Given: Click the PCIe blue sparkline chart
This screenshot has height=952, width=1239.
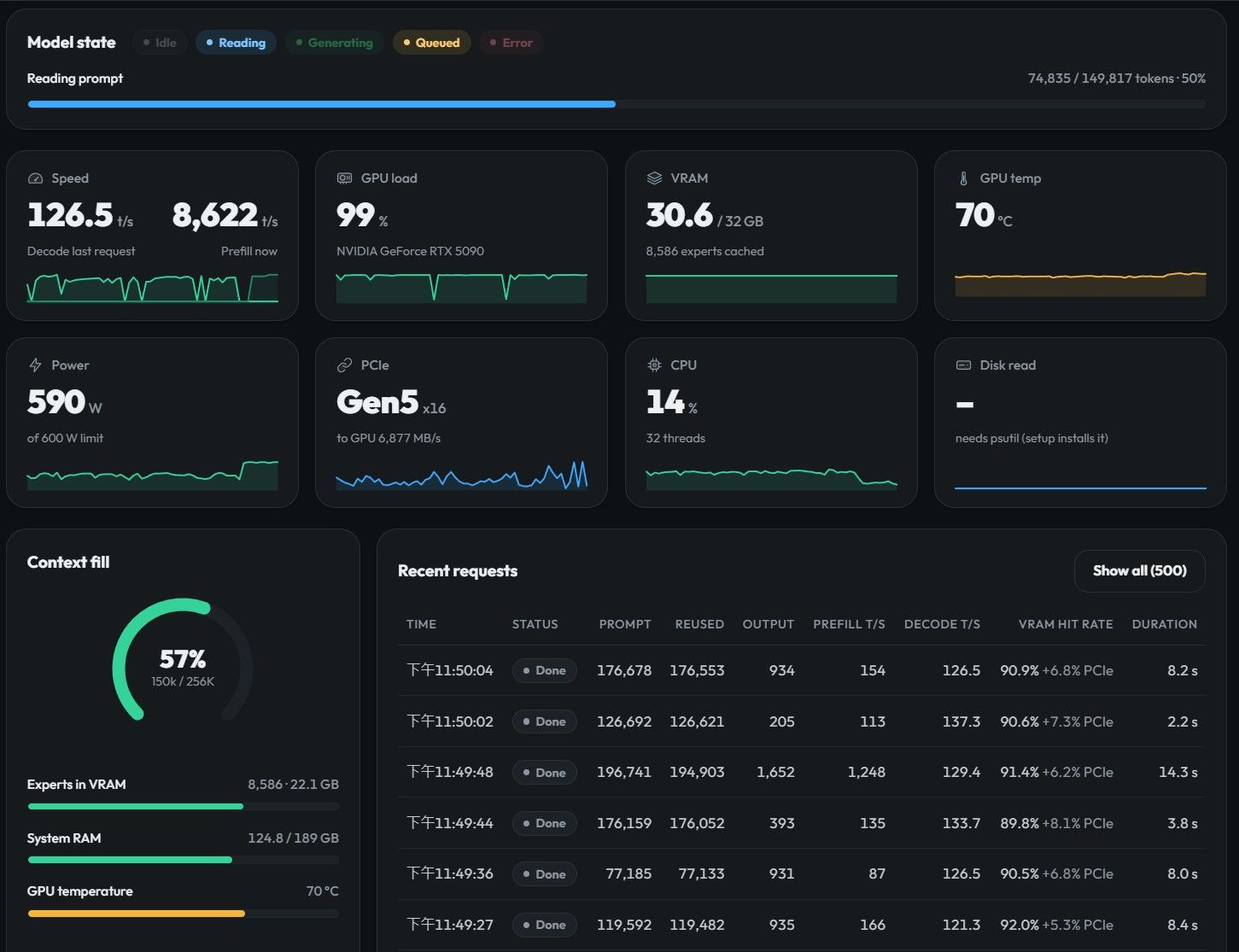Looking at the screenshot, I should pyautogui.click(x=462, y=475).
